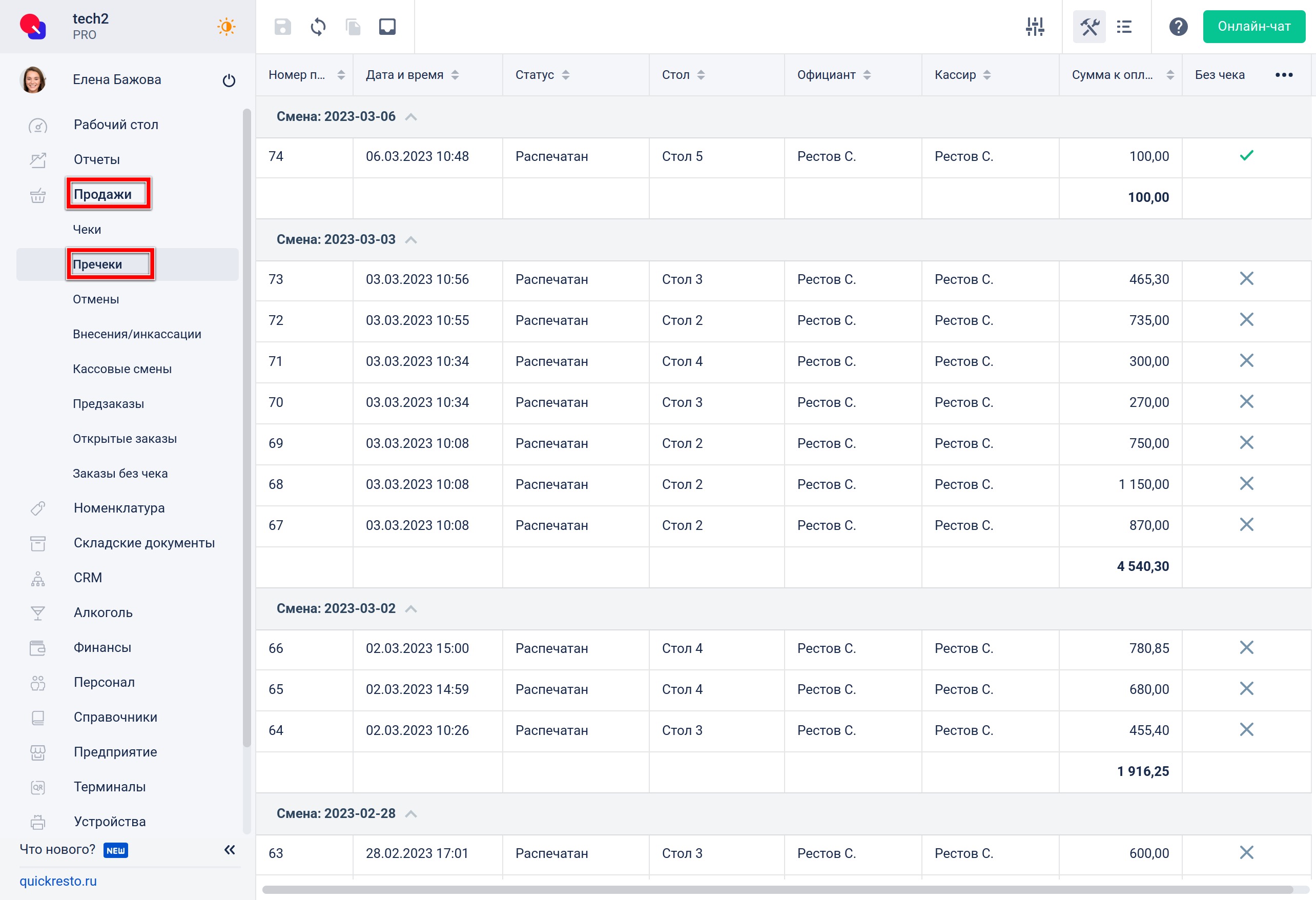
Task: Collapse the Смена: 2023-03-03 group
Action: 411,239
